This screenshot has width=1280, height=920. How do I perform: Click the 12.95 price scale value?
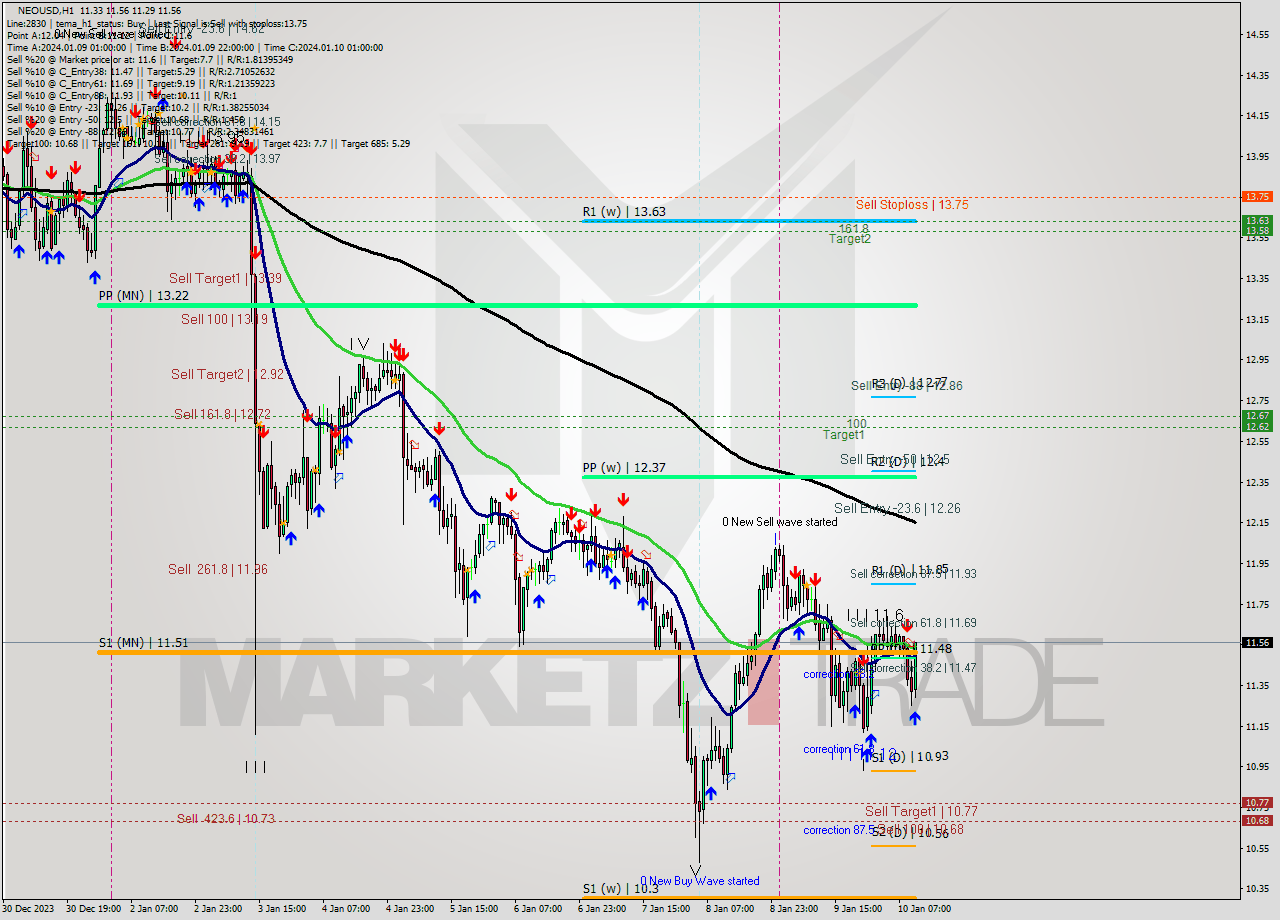[1256, 360]
